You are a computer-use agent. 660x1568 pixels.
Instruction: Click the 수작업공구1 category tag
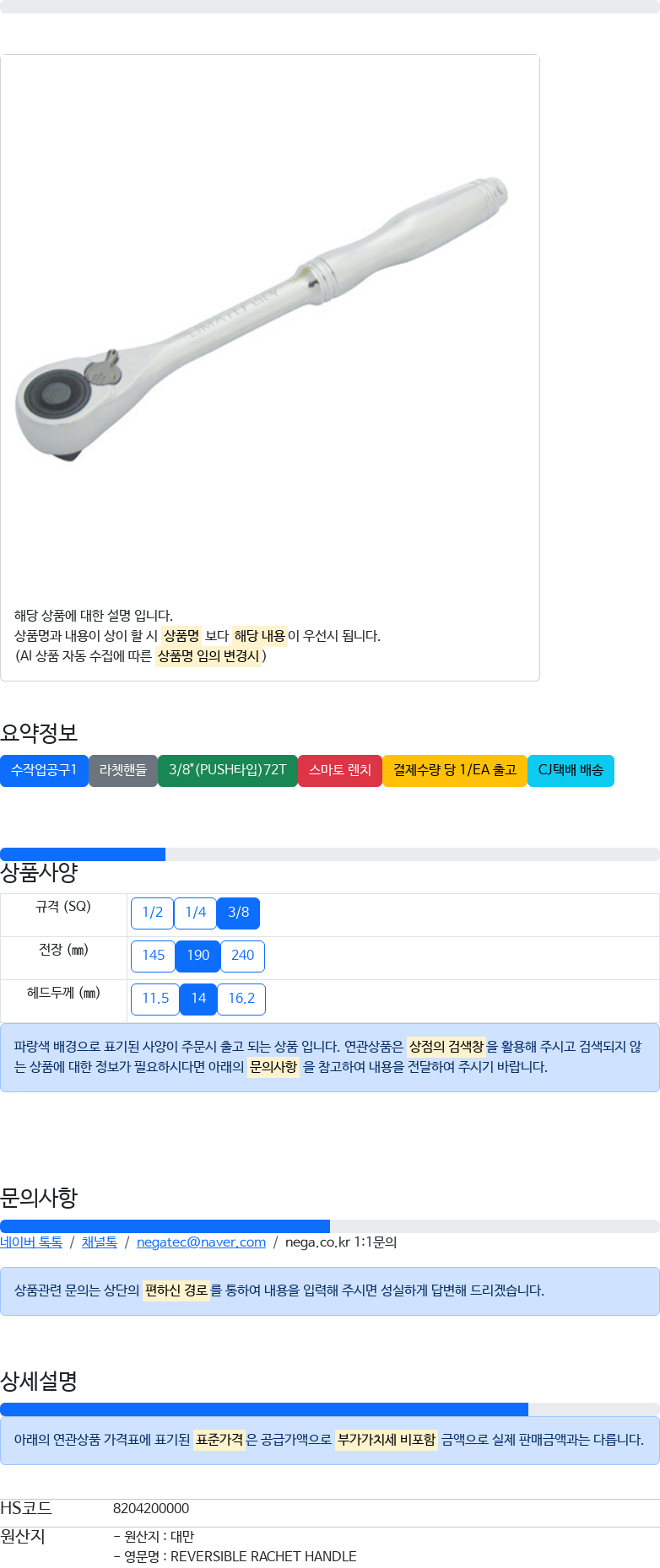pos(44,771)
